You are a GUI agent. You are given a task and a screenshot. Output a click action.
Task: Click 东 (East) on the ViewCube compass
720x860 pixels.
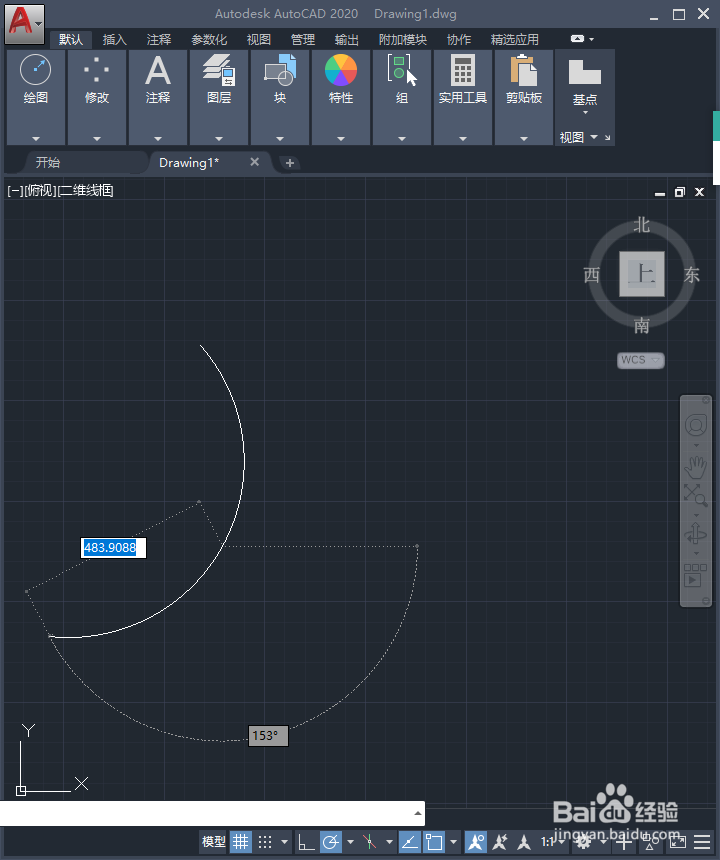[691, 274]
